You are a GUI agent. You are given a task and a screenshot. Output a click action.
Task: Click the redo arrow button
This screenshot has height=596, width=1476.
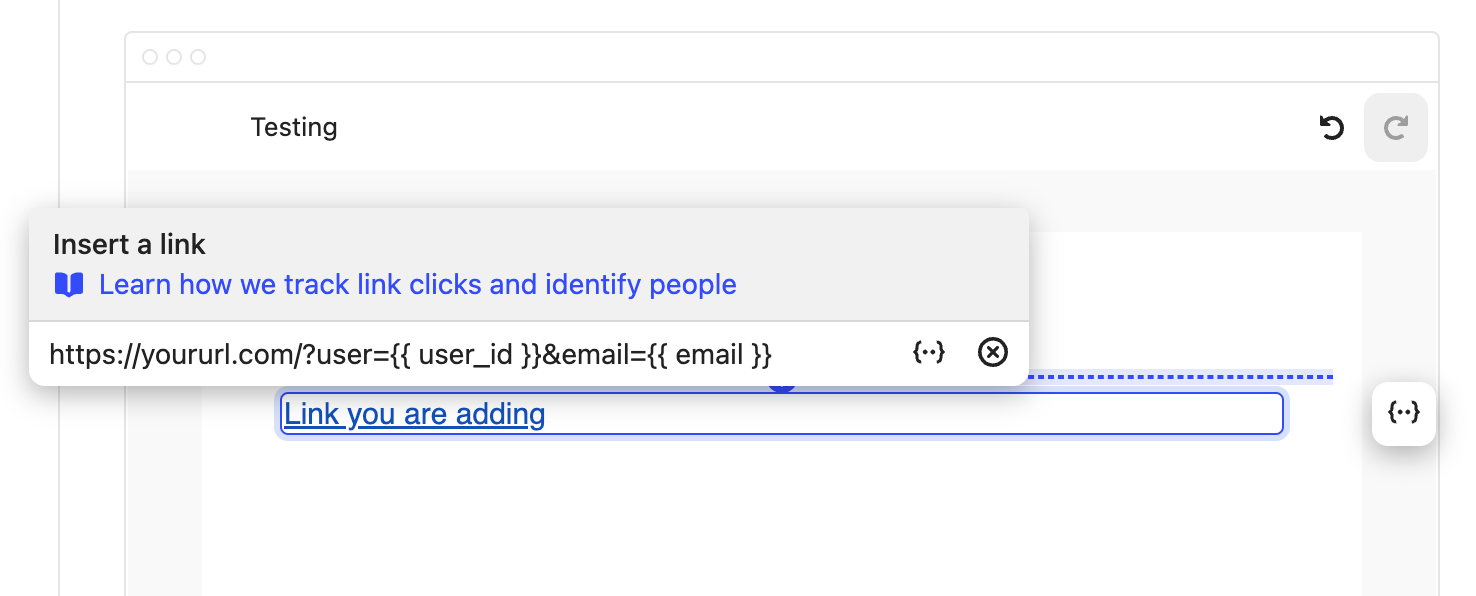[1396, 128]
